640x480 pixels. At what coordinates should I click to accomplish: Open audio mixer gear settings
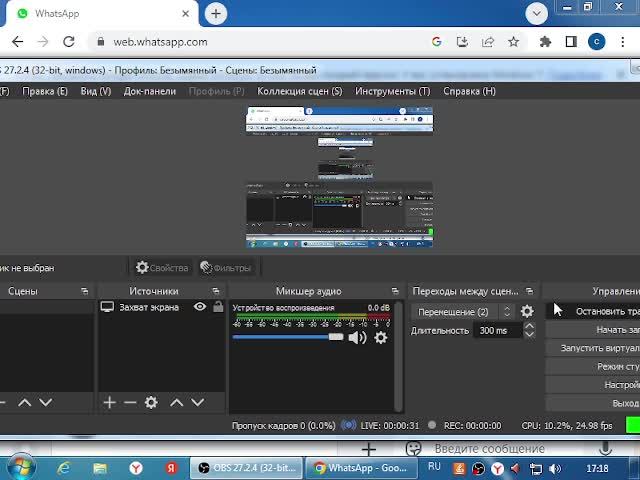(x=380, y=338)
